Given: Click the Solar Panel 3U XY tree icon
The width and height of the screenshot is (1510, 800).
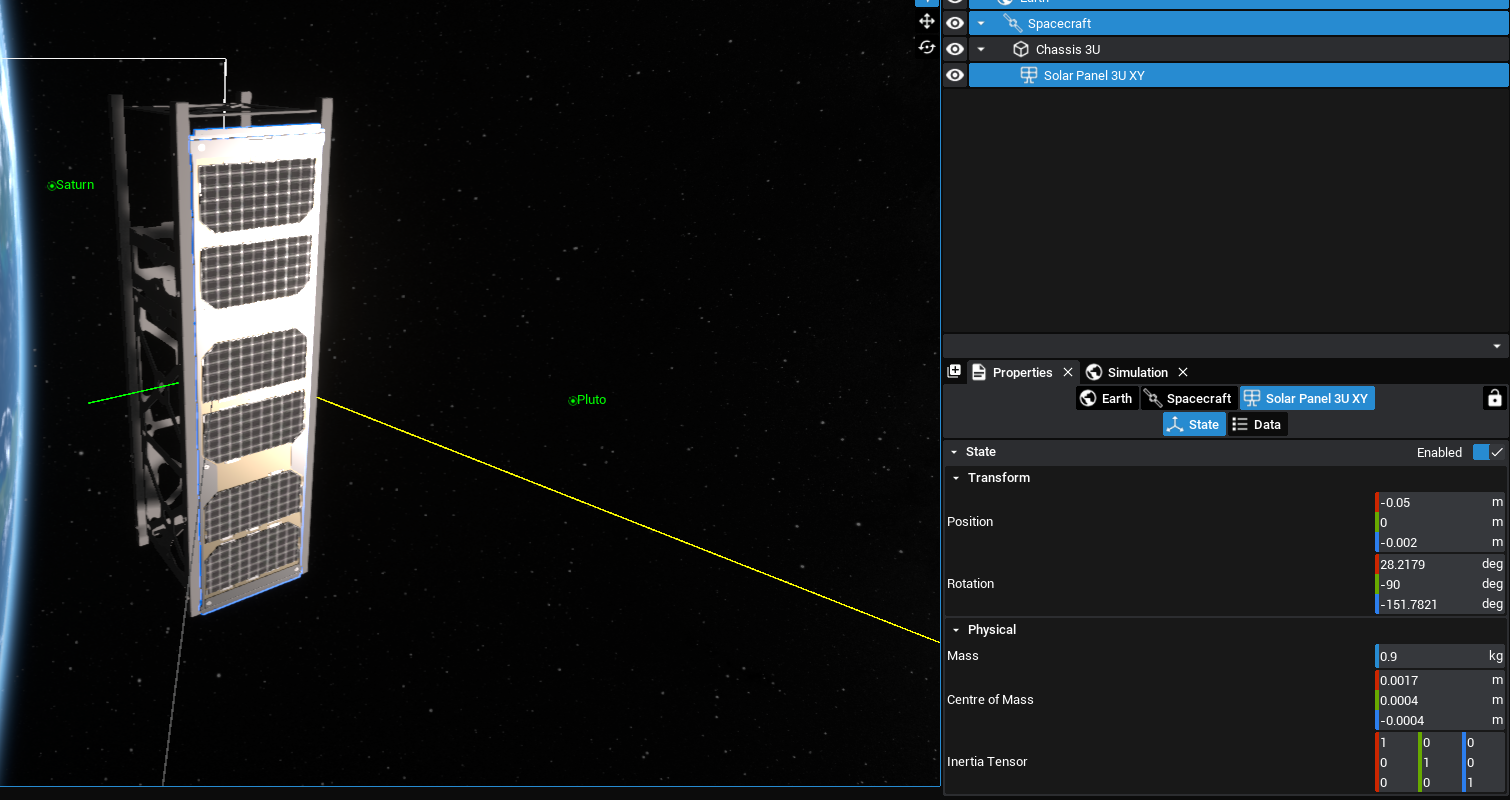Looking at the screenshot, I should point(1028,75).
